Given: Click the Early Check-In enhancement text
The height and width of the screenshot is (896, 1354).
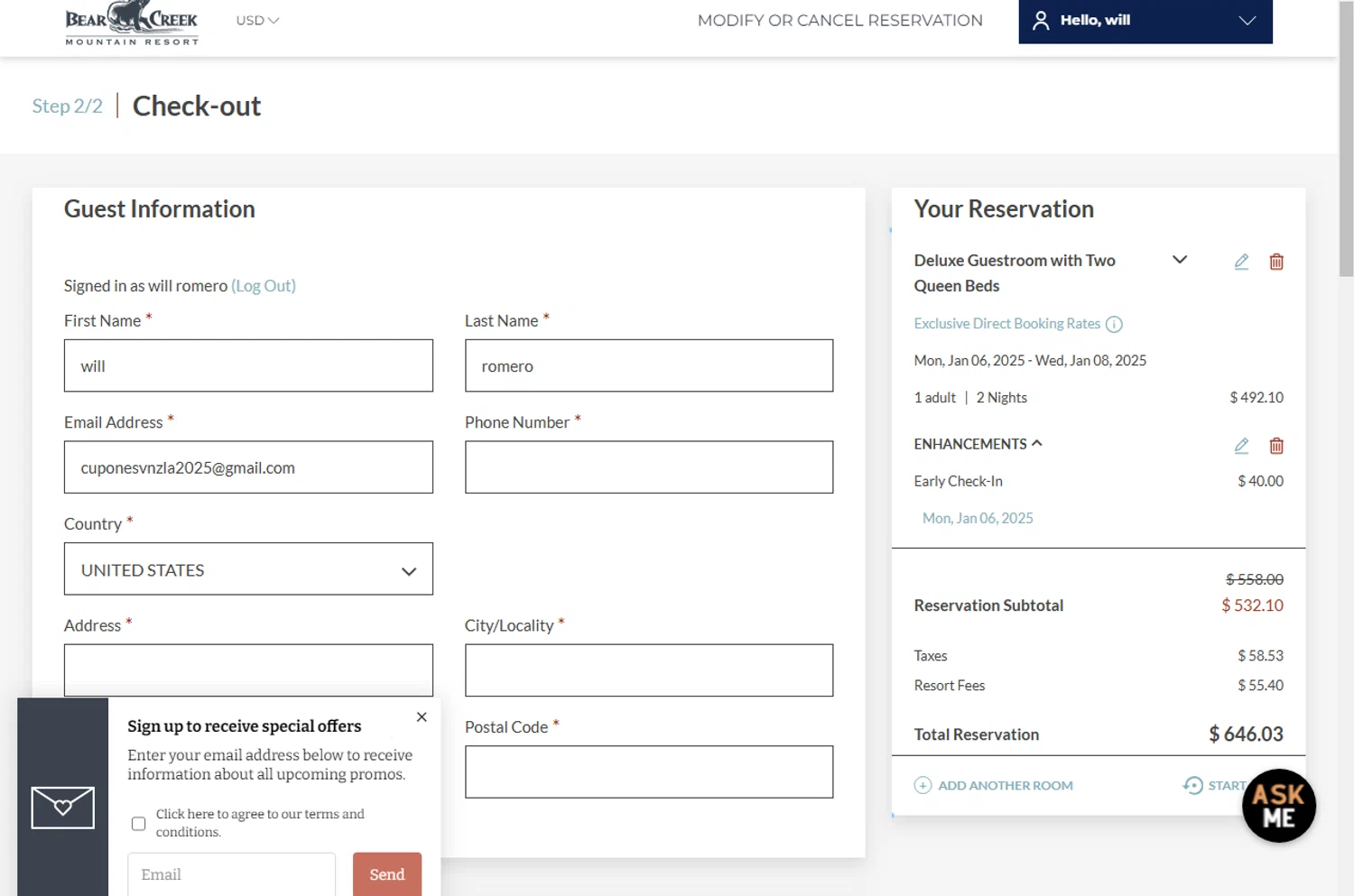Looking at the screenshot, I should [958, 481].
